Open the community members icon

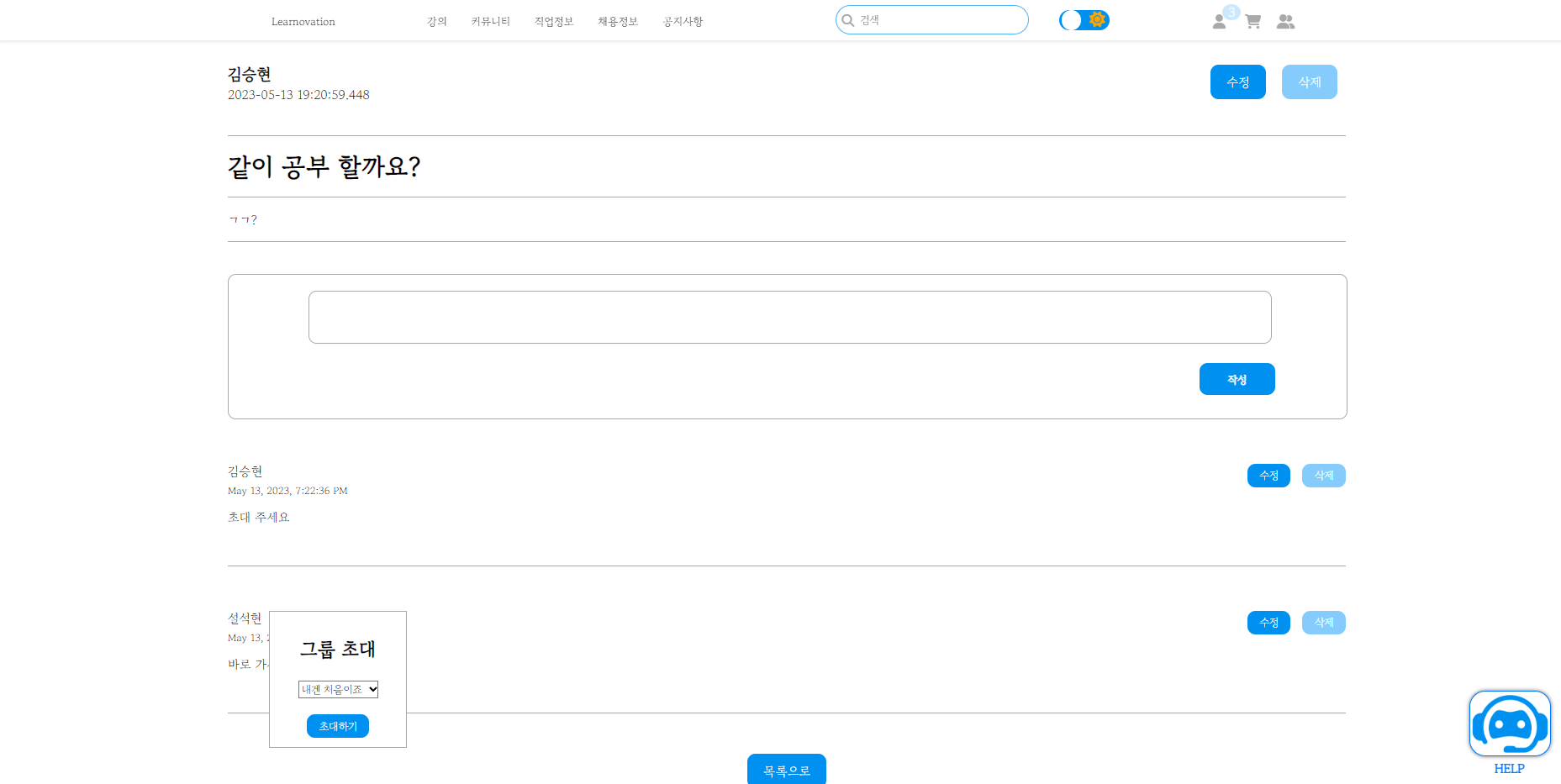tap(1286, 21)
